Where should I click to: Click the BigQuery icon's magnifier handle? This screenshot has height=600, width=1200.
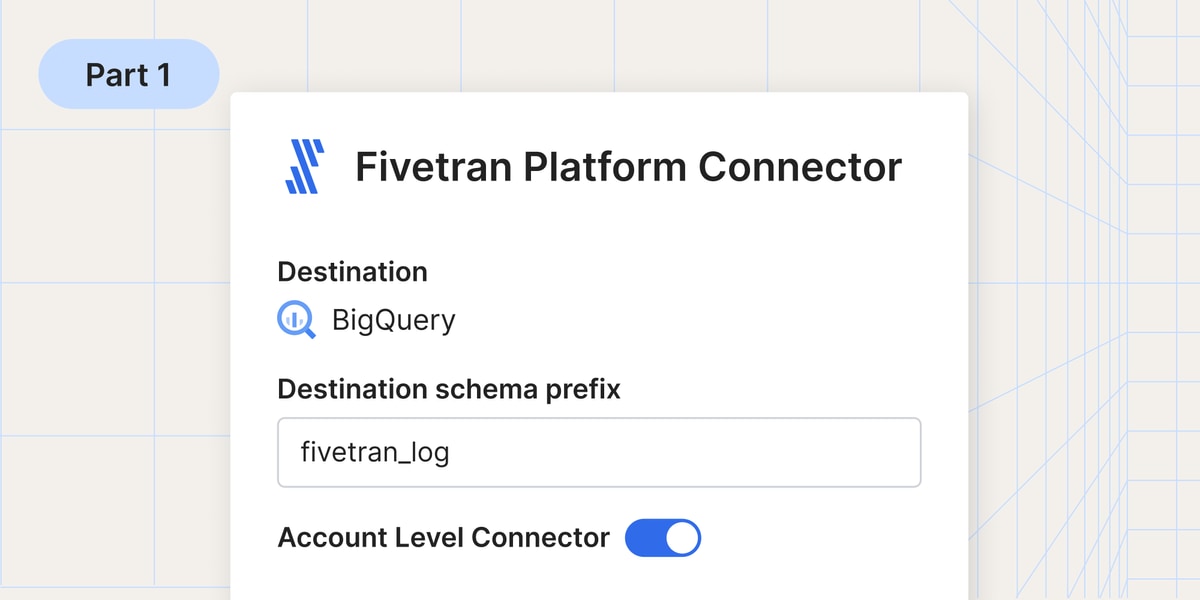pyautogui.click(x=308, y=332)
